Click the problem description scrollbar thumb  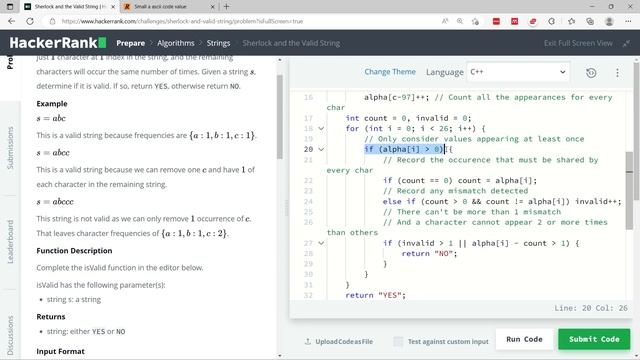[280, 118]
